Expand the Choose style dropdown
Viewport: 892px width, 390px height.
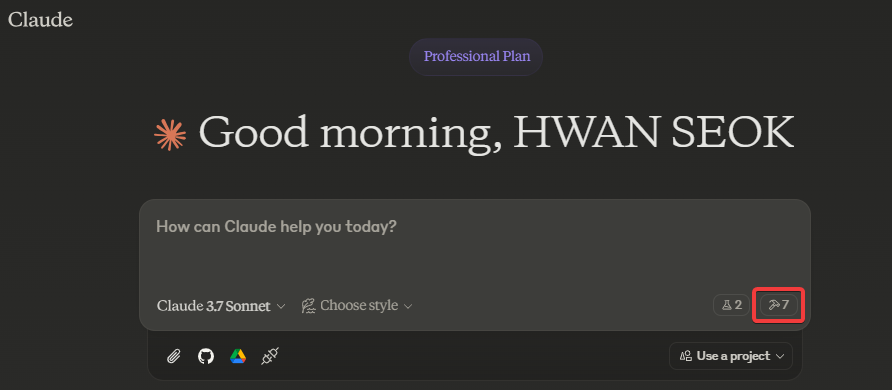(357, 306)
